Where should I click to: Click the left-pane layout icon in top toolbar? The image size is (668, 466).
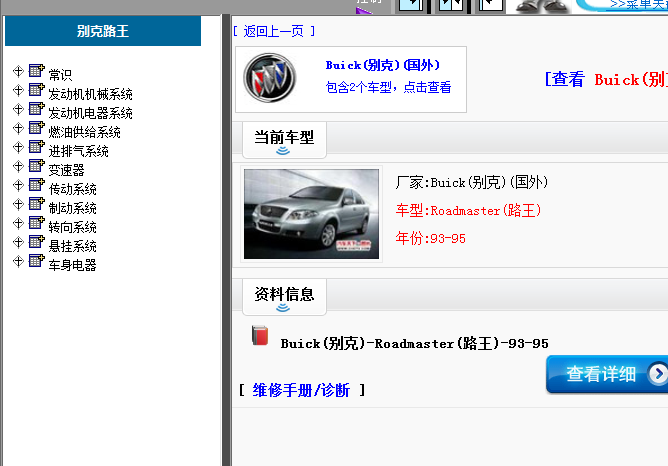click(x=410, y=4)
